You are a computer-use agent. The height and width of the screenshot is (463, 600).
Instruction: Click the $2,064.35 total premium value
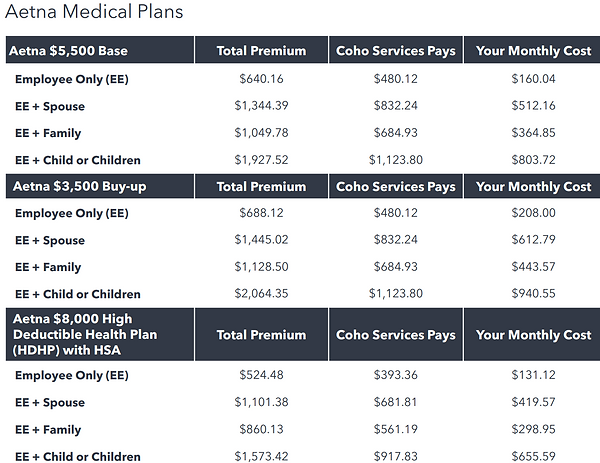[261, 294]
